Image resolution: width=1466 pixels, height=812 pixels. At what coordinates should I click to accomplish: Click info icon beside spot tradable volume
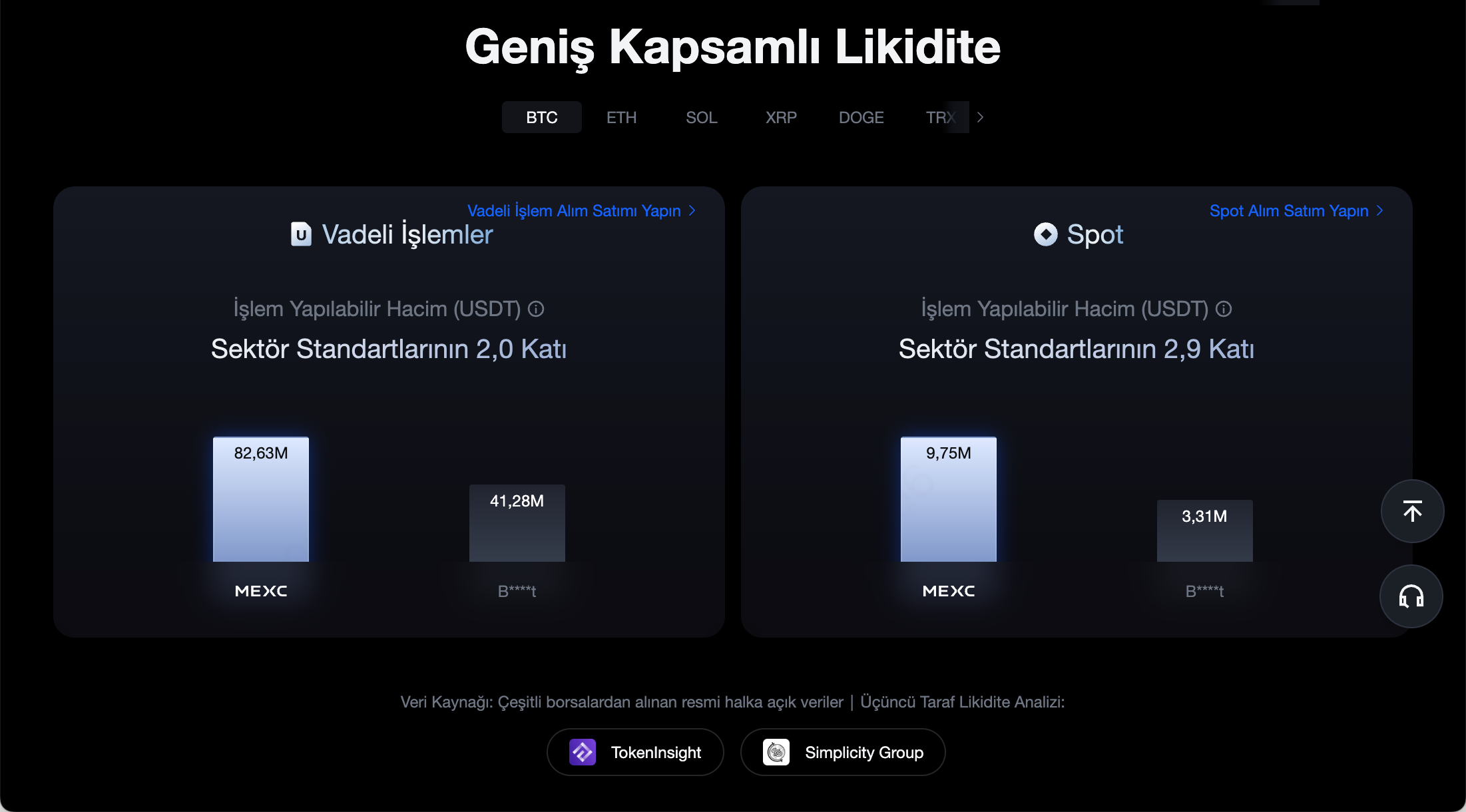pos(1224,309)
